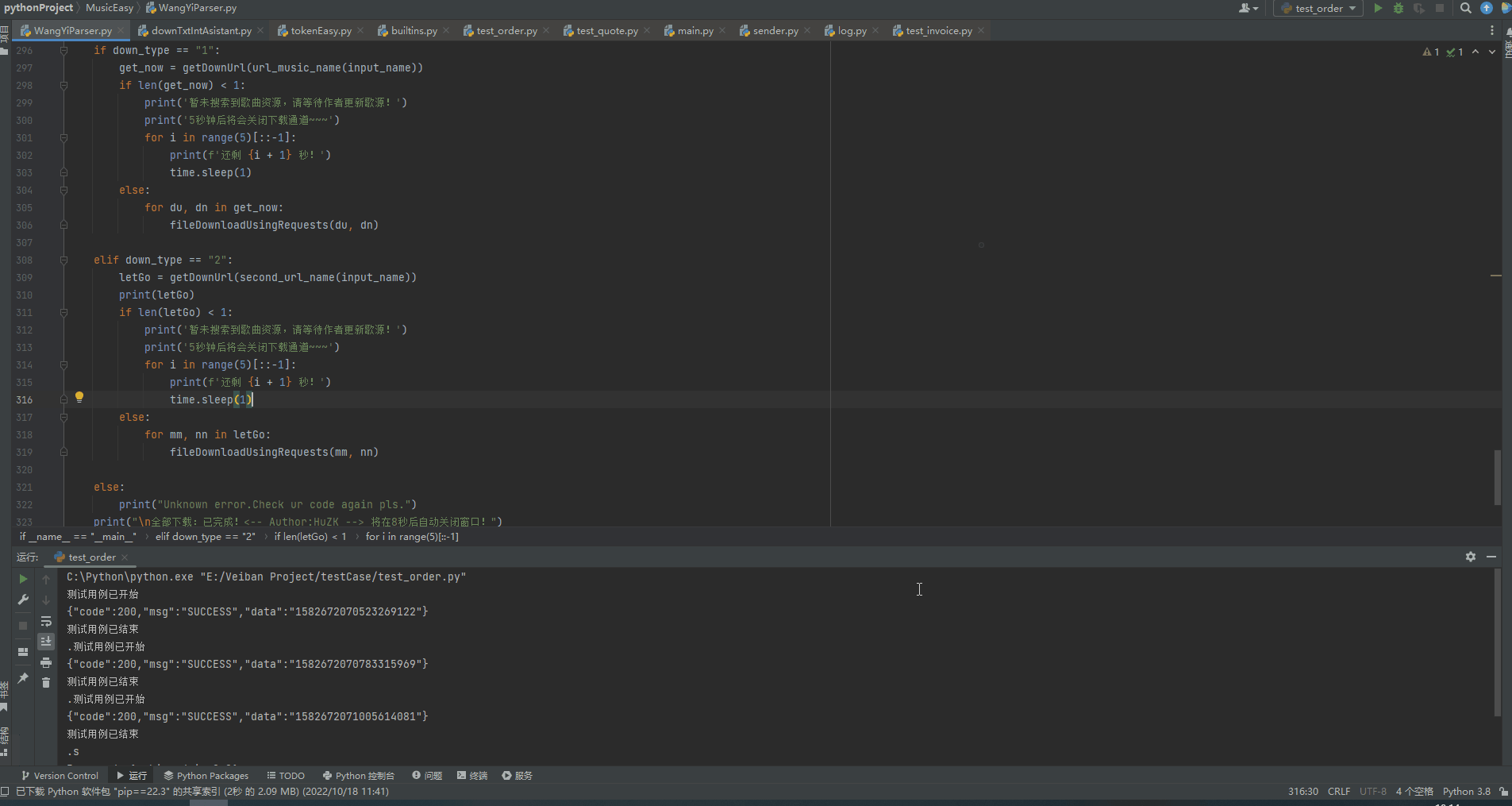Run the script using the green play icon

[1379, 8]
